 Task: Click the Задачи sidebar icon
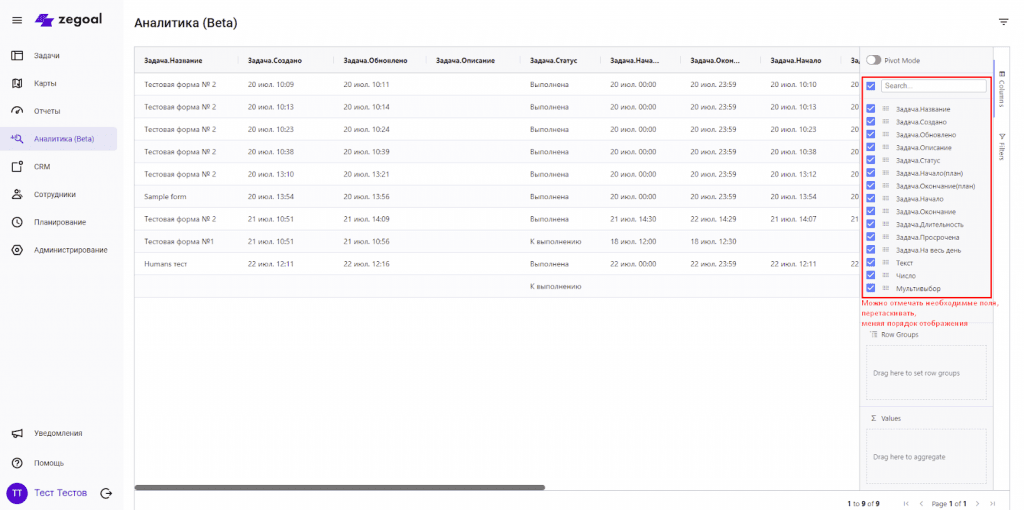(x=17, y=55)
